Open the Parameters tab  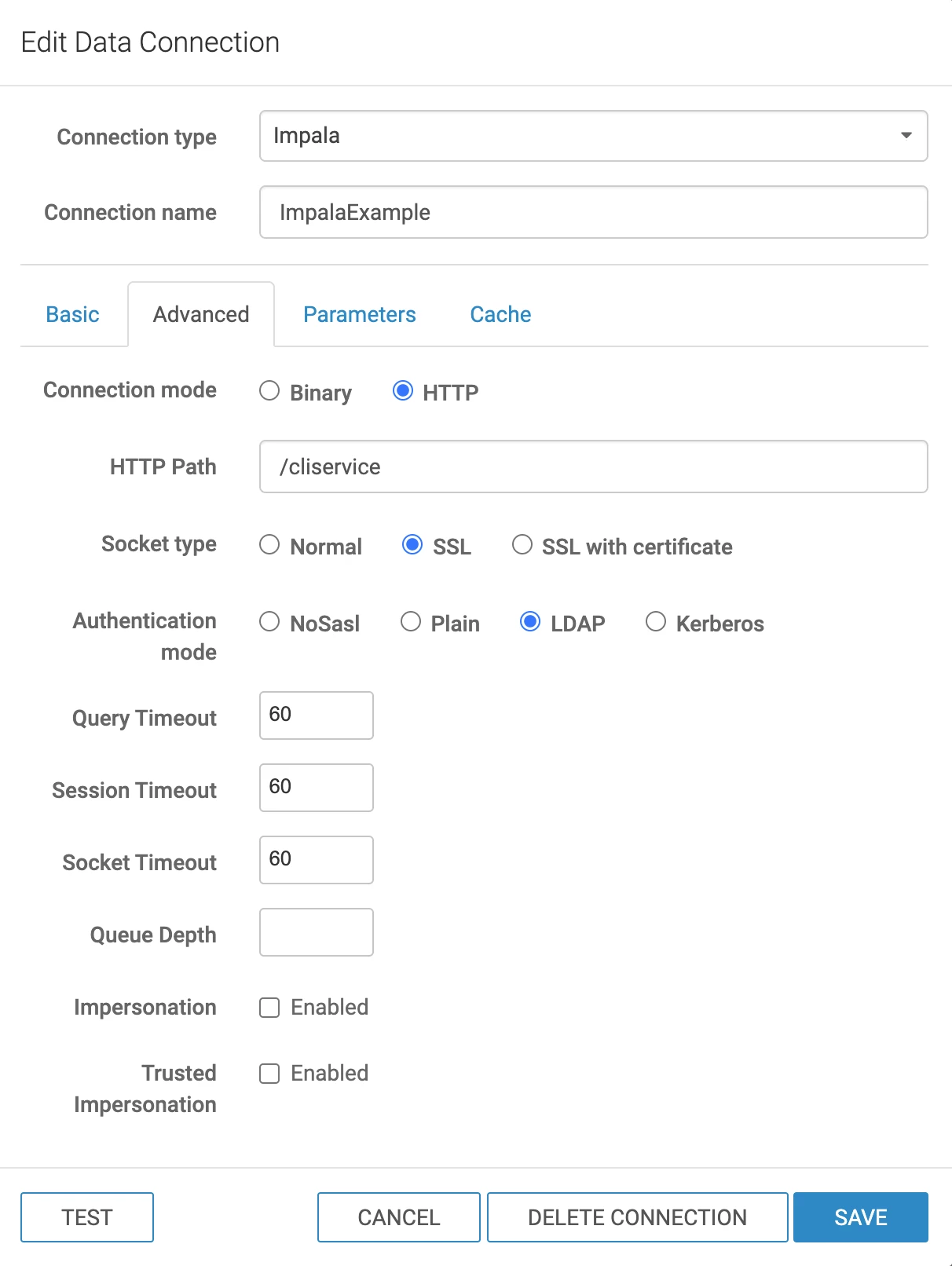360,314
